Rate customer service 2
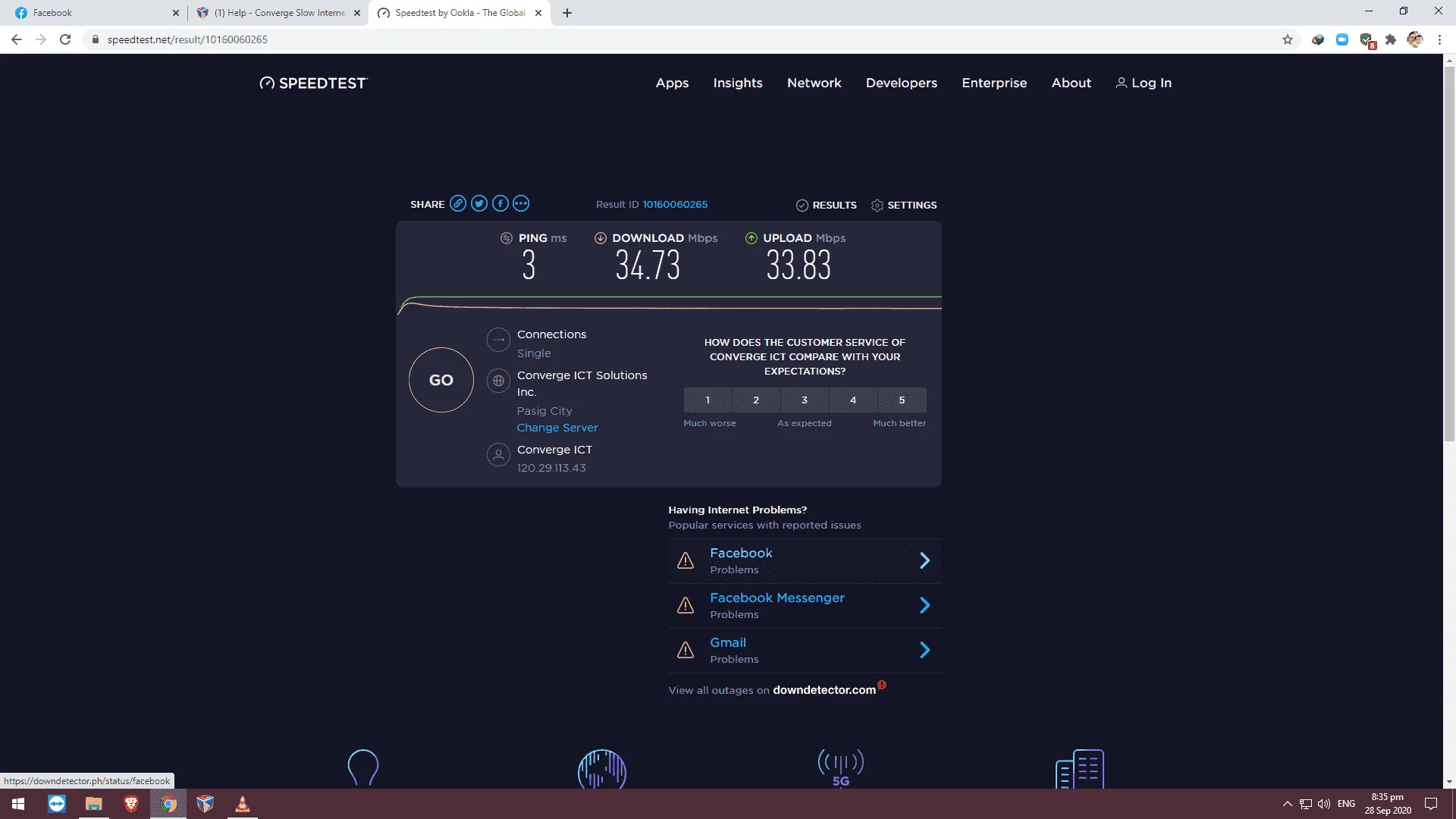This screenshot has height=819, width=1456. [756, 400]
